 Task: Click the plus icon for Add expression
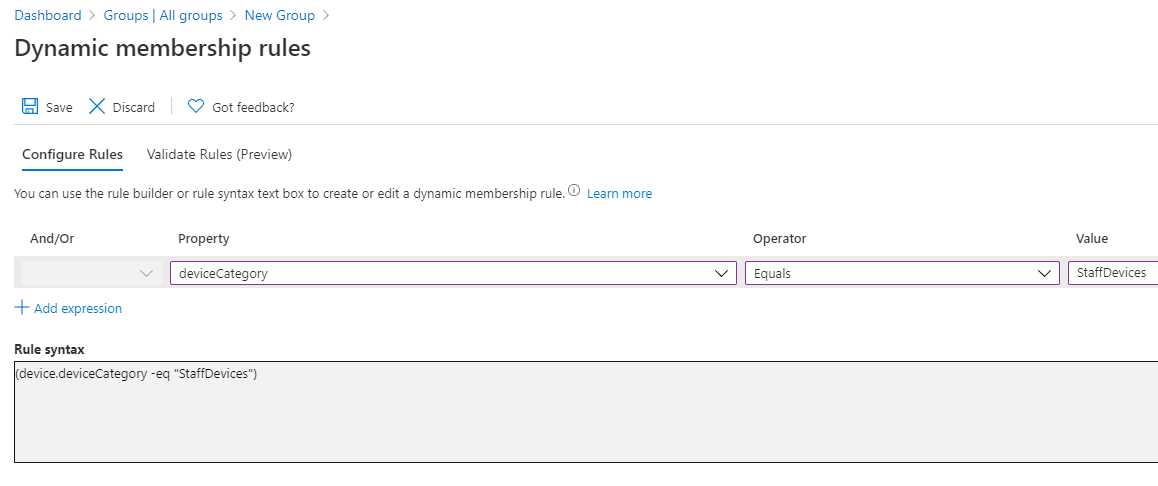(x=22, y=308)
